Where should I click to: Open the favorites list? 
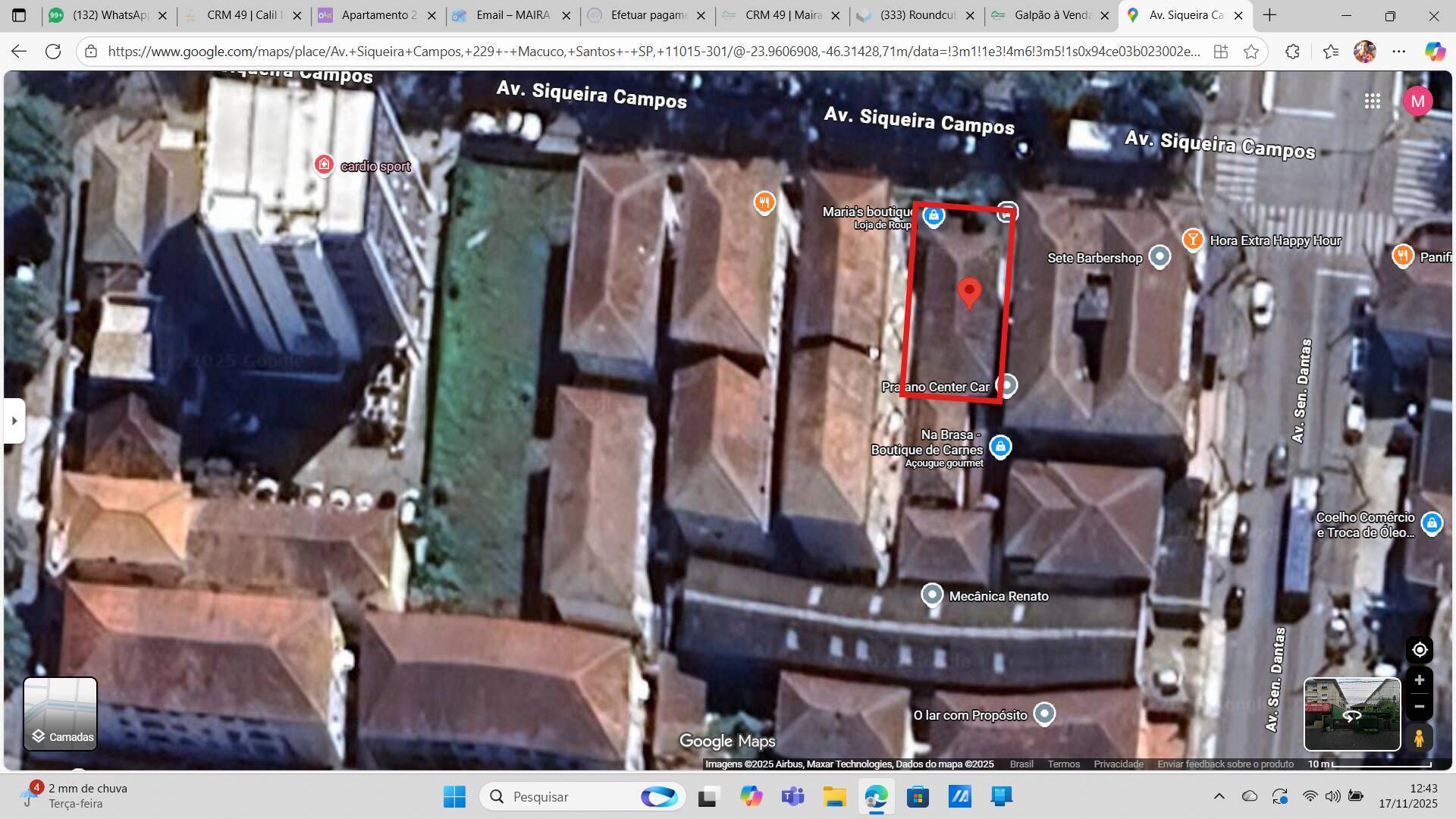click(1330, 52)
